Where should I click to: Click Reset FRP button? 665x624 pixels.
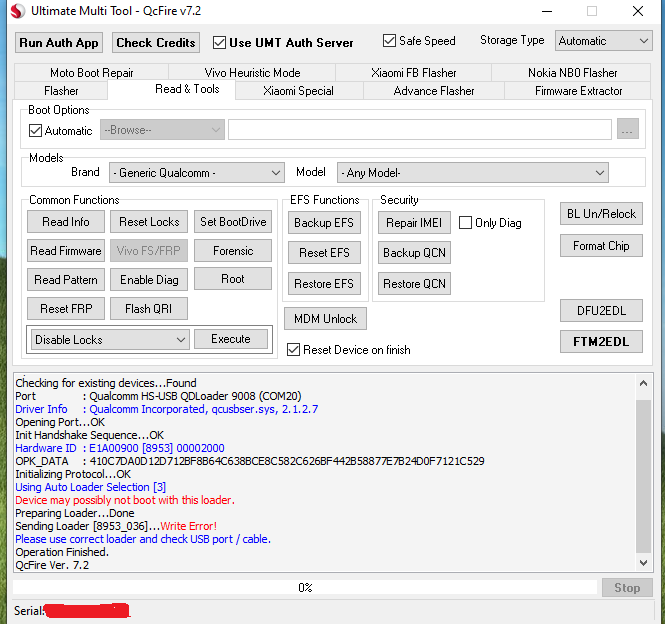click(x=66, y=308)
